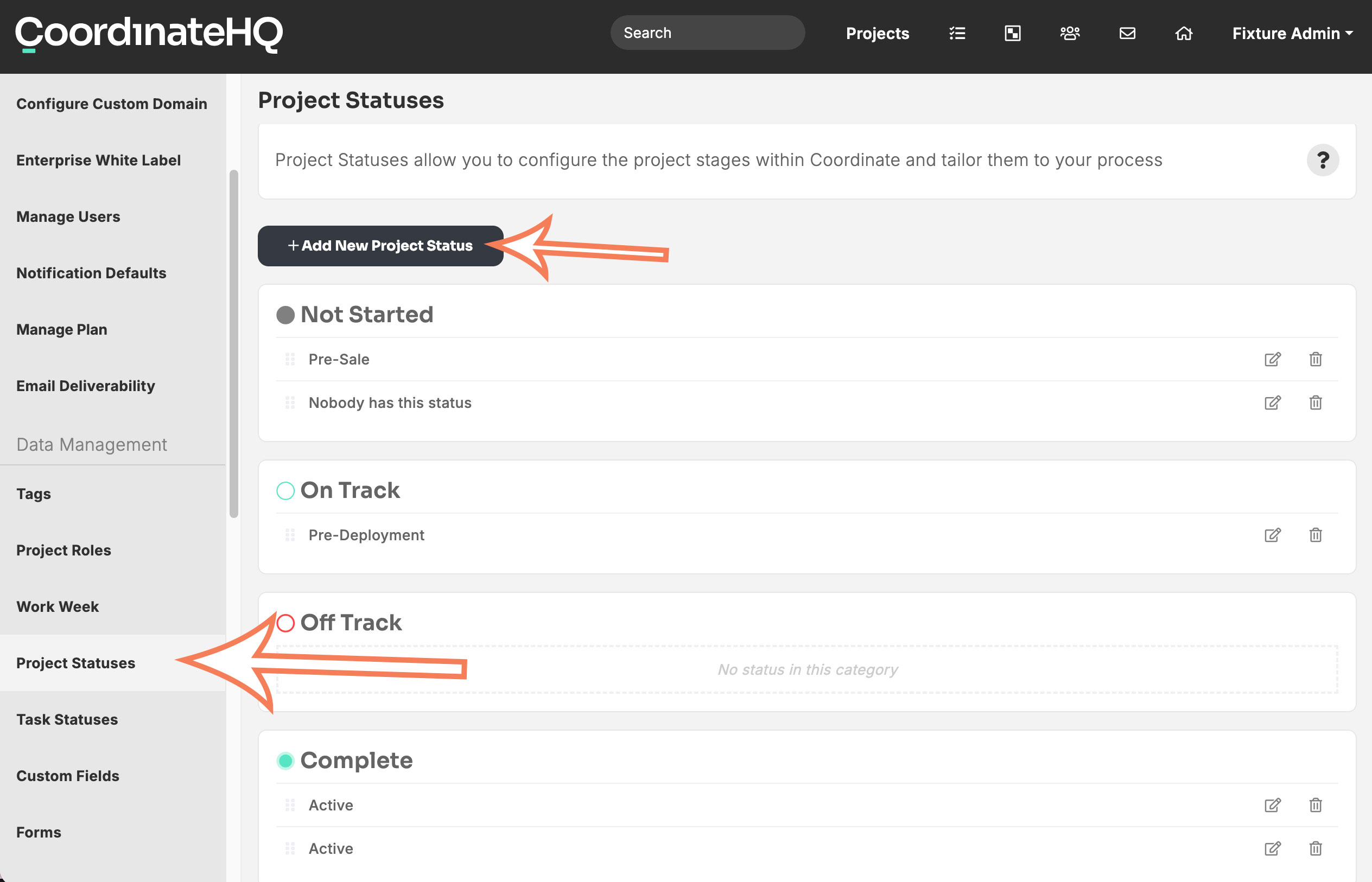Open the Fixture Admin user dropdown
Screen dimensions: 1372x882
tap(1292, 33)
